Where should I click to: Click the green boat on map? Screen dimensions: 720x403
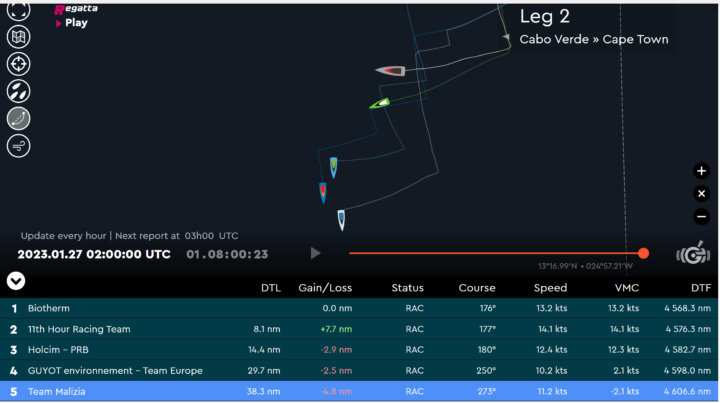(380, 104)
